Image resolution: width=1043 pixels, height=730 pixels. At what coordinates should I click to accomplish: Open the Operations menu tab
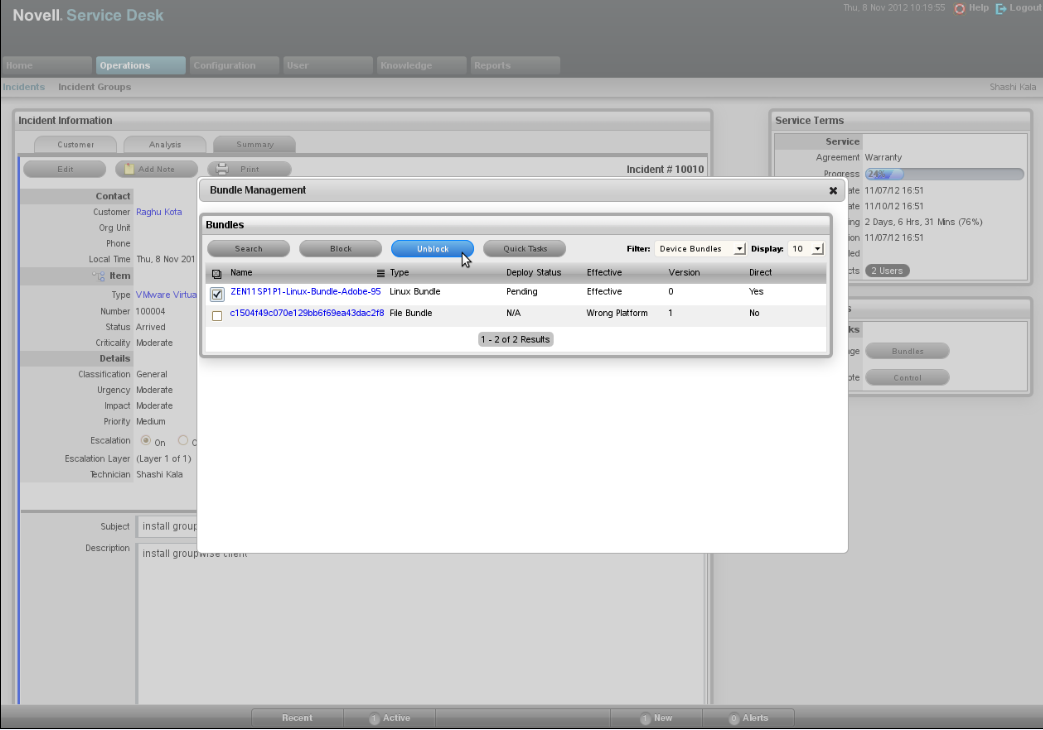tap(141, 66)
